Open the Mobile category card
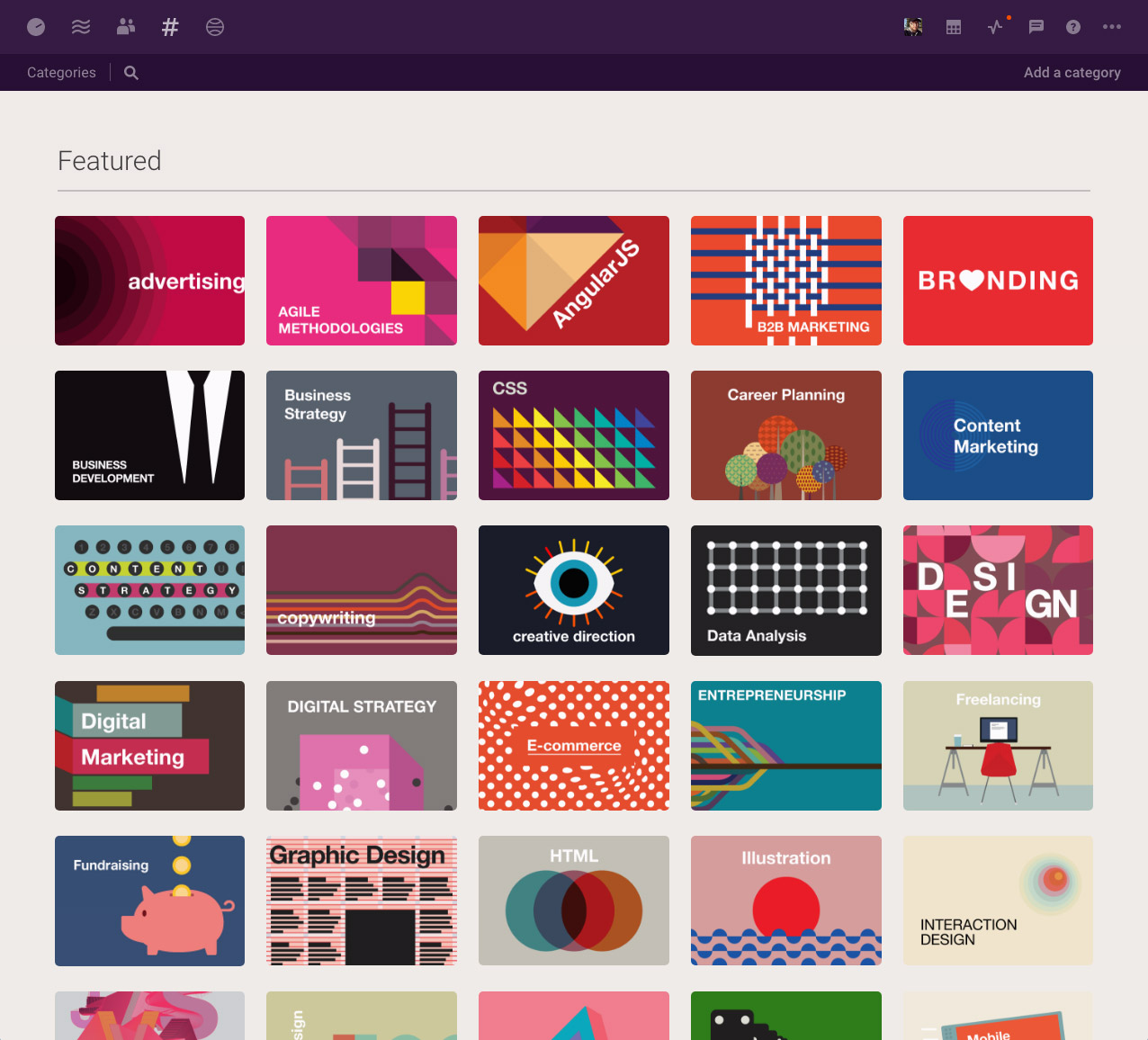Image resolution: width=1148 pixels, height=1040 pixels. point(998,1016)
